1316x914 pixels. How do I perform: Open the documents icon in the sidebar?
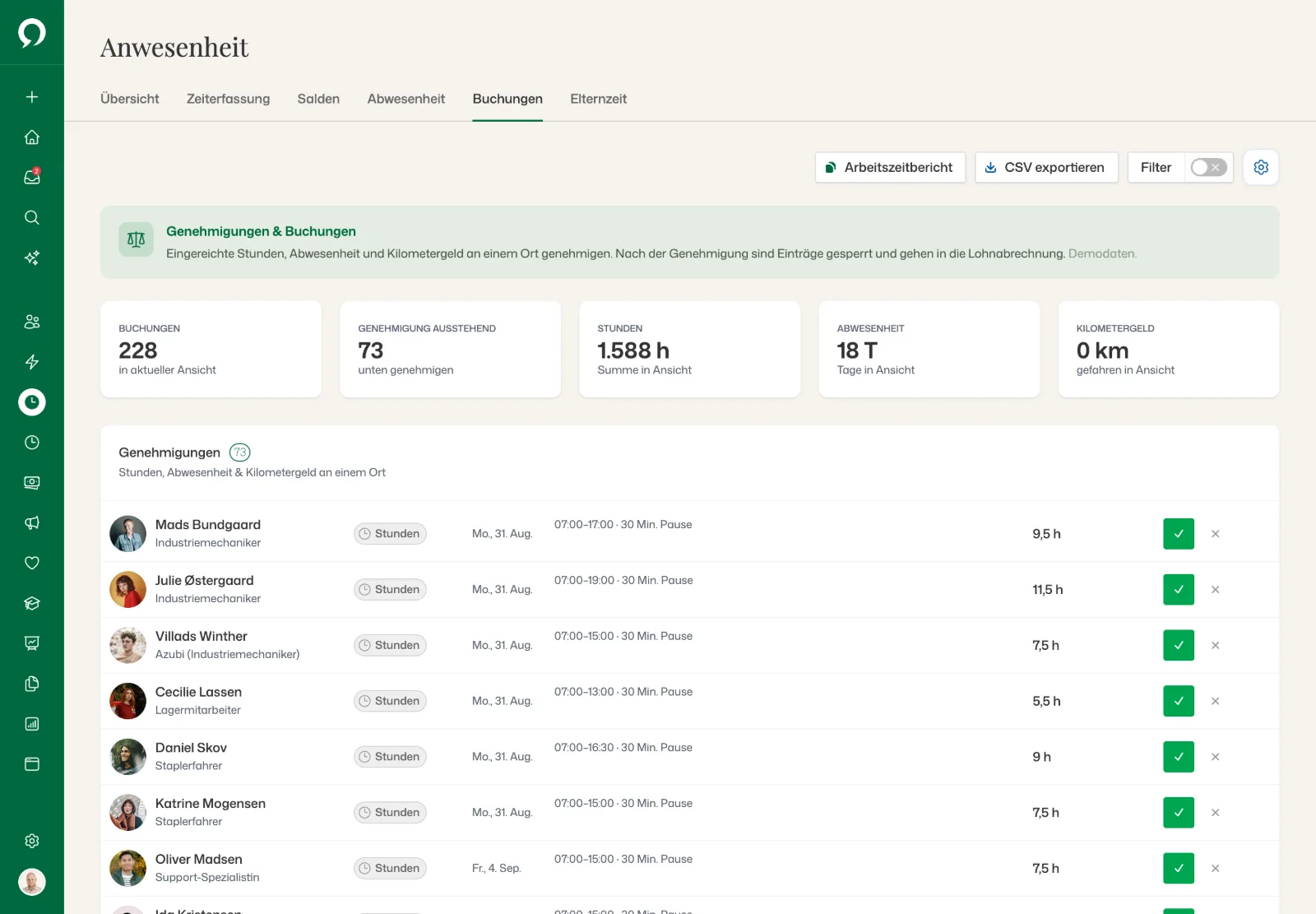32,684
